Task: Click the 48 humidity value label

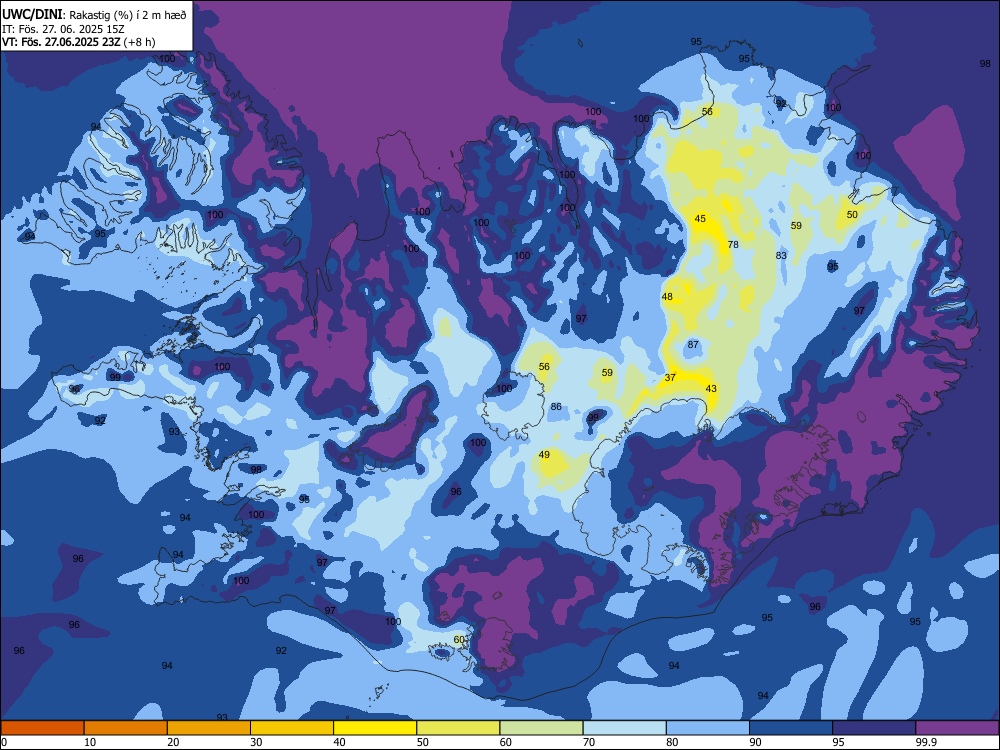Action: click(x=667, y=297)
